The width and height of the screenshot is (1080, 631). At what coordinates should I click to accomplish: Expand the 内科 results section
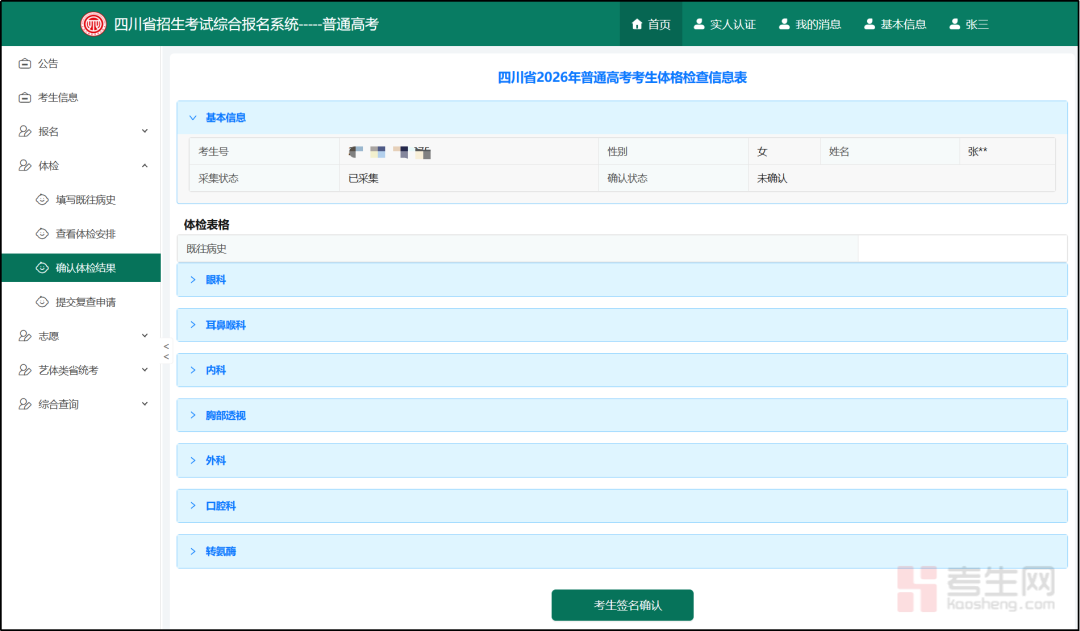click(213, 369)
